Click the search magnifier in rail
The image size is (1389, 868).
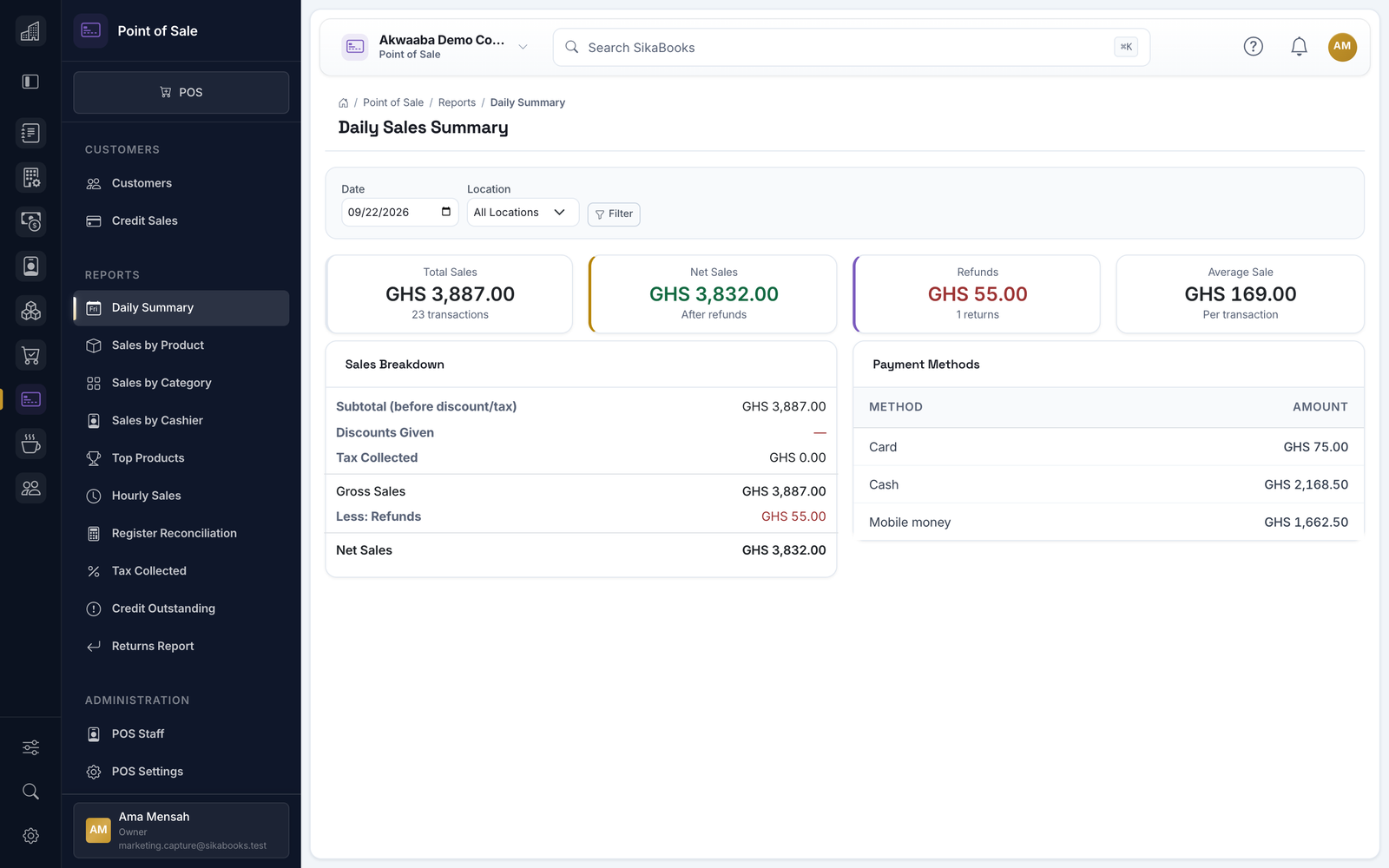(30, 792)
